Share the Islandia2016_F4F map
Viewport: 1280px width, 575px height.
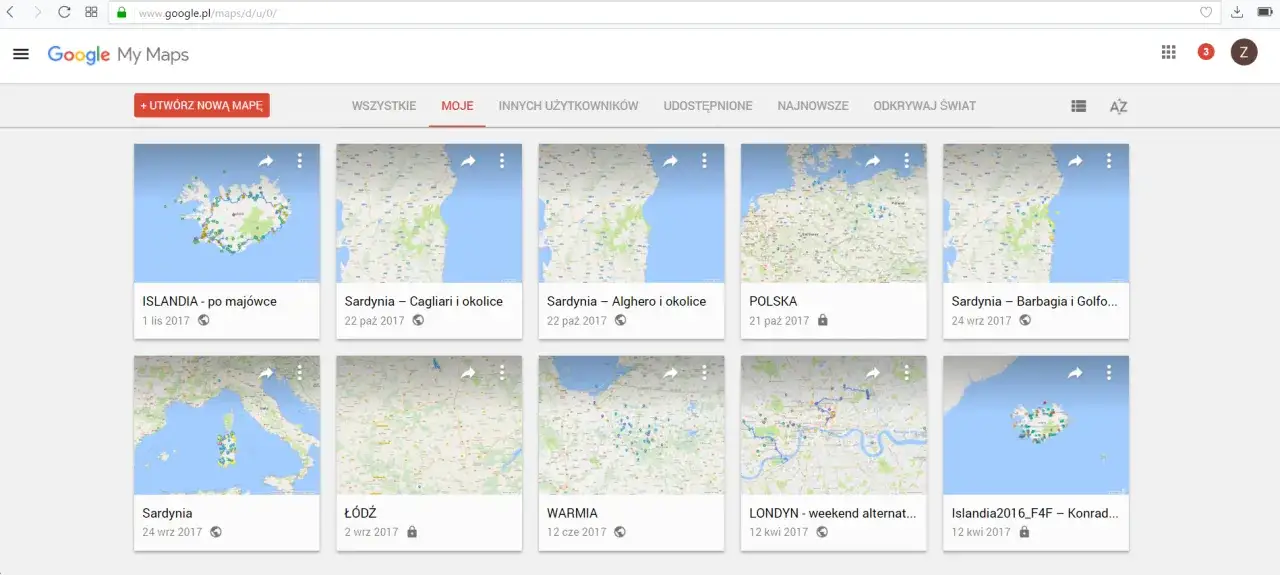(1075, 373)
